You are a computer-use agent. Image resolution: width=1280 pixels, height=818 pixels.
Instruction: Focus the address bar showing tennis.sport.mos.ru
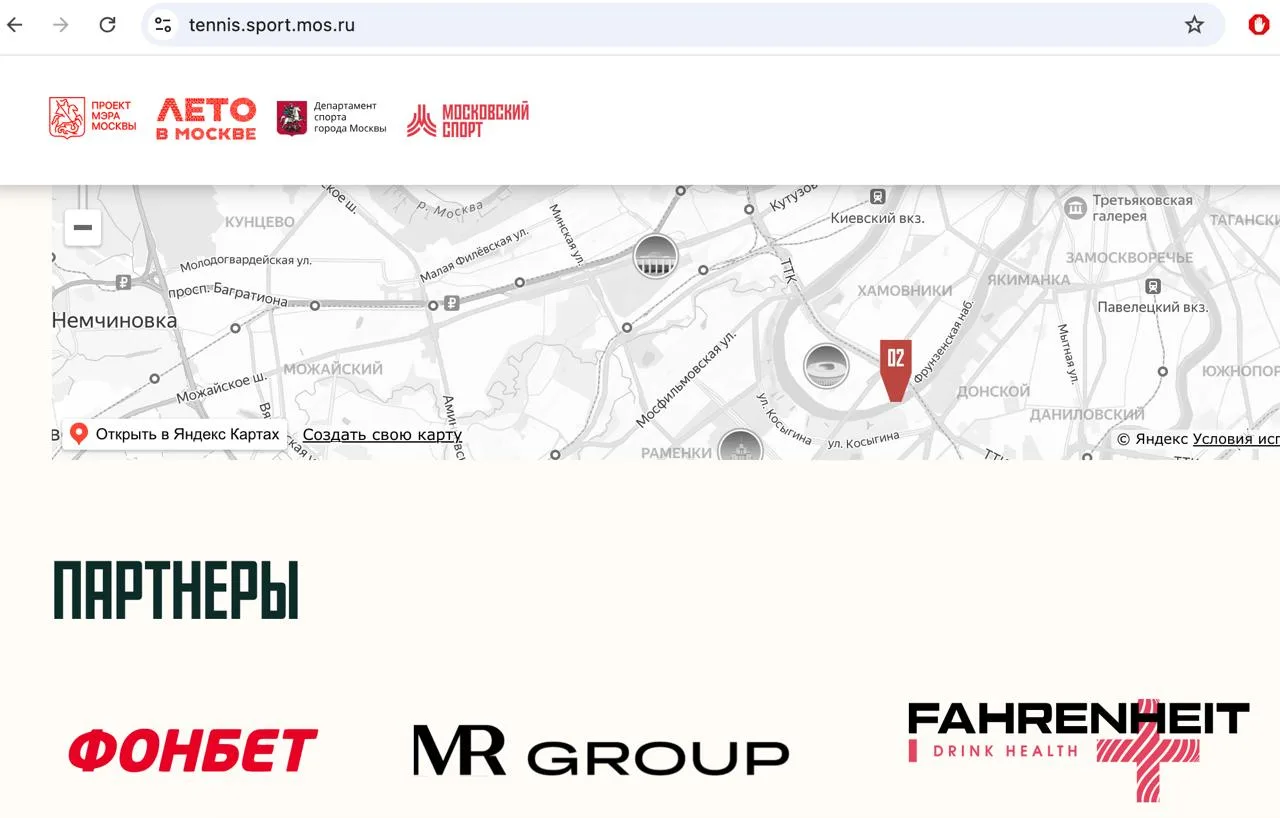click(x=685, y=25)
